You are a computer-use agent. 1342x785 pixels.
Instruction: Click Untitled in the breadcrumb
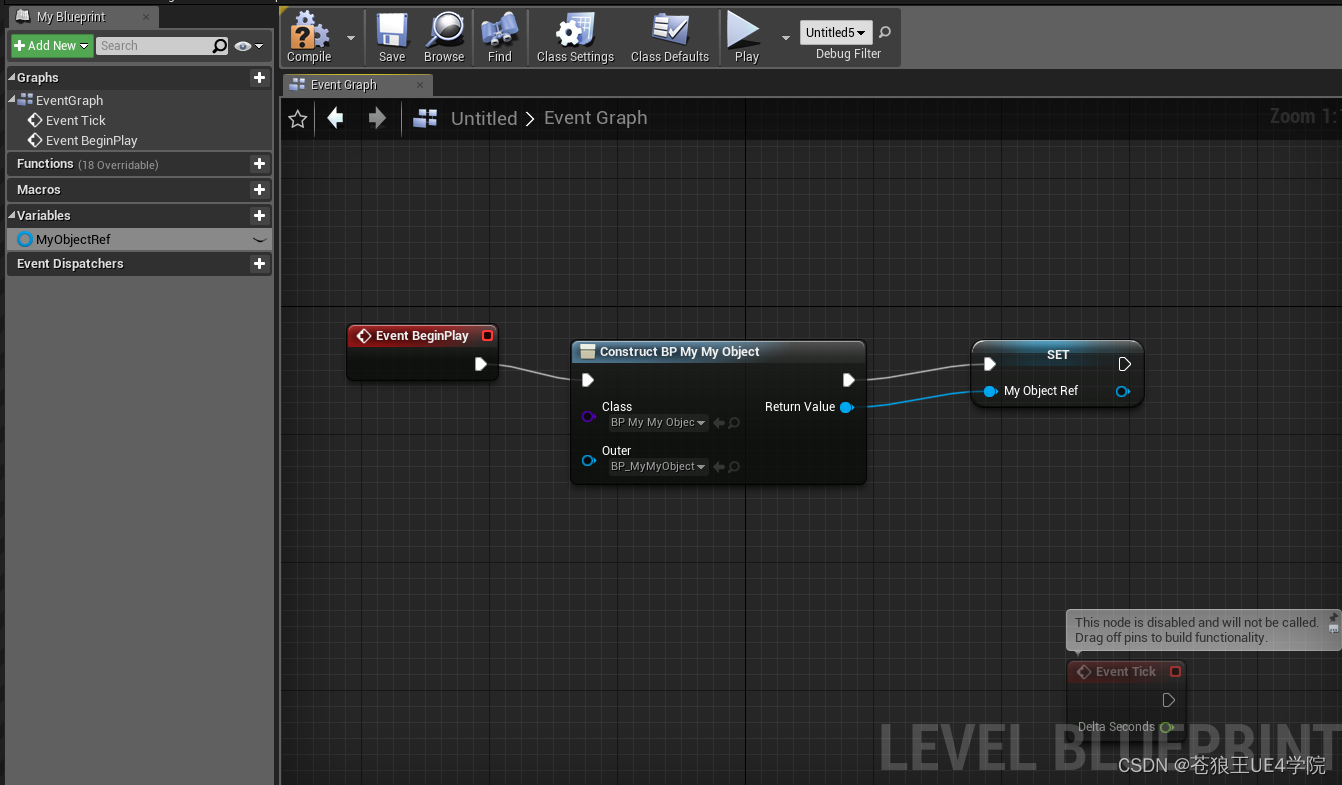click(484, 118)
